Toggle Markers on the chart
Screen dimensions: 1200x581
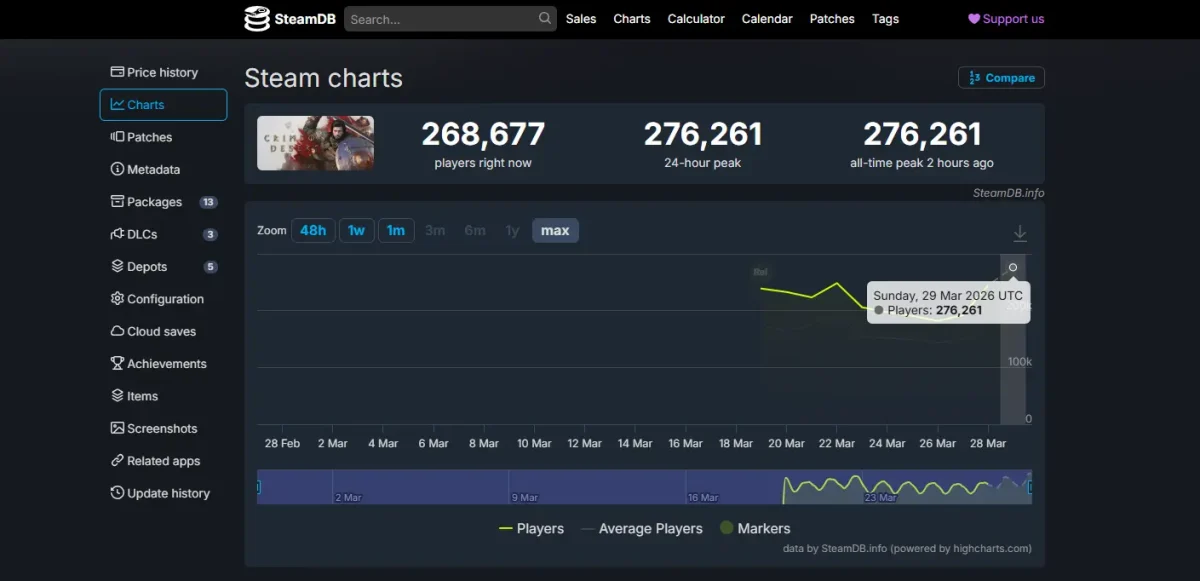point(754,528)
